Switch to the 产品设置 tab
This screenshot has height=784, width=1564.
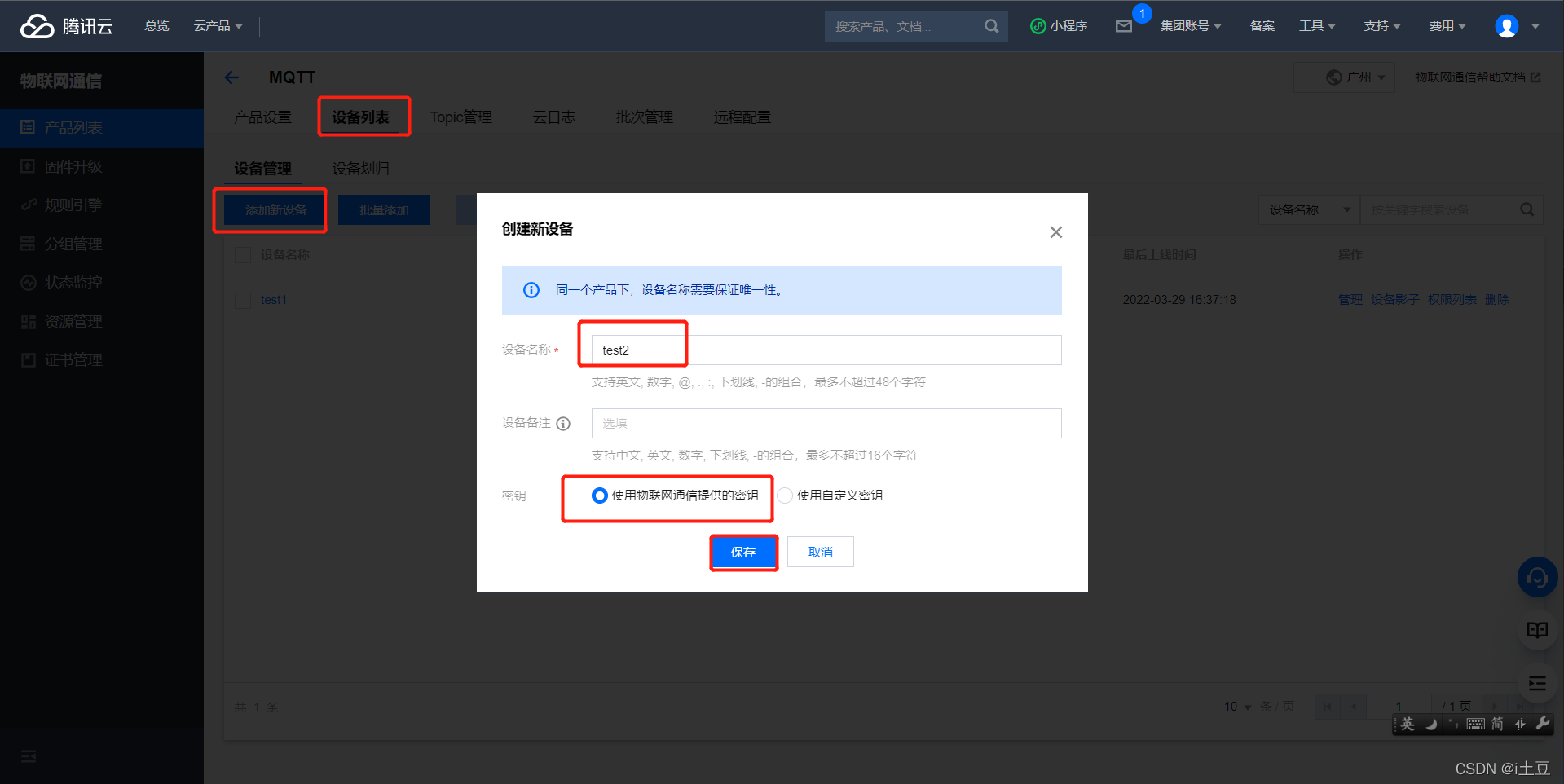pyautogui.click(x=262, y=117)
